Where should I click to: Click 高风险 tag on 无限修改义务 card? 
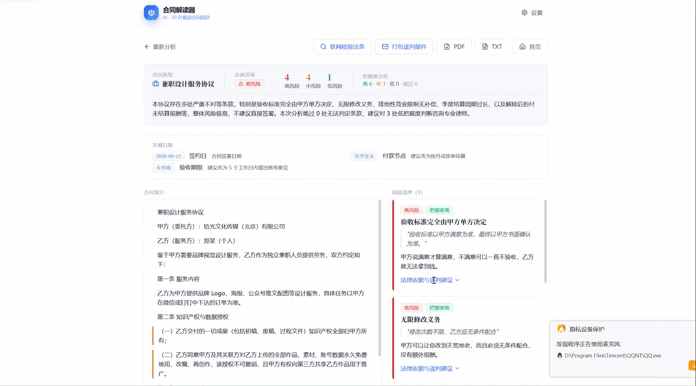pos(411,307)
